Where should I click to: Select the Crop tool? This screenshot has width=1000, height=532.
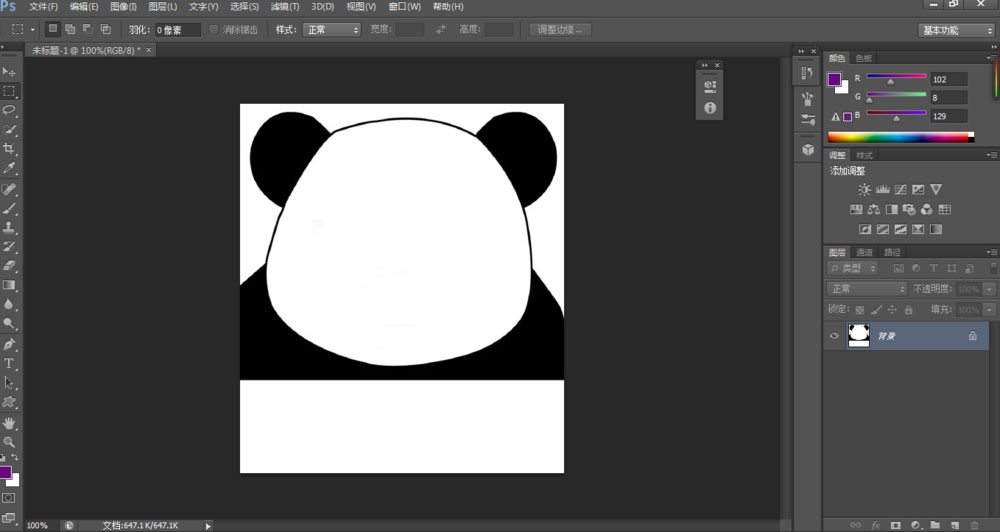[x=9, y=149]
